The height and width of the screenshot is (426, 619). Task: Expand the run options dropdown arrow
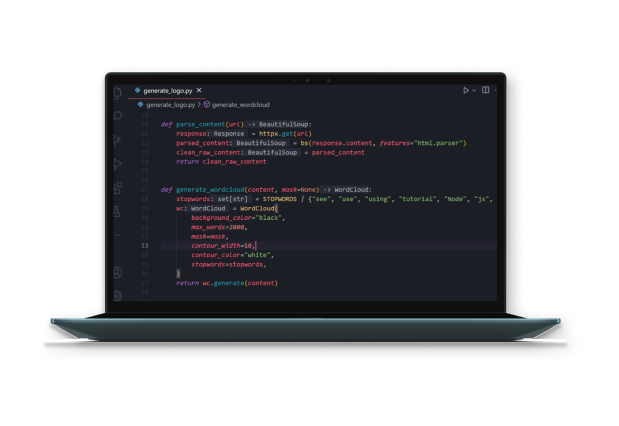[x=474, y=90]
